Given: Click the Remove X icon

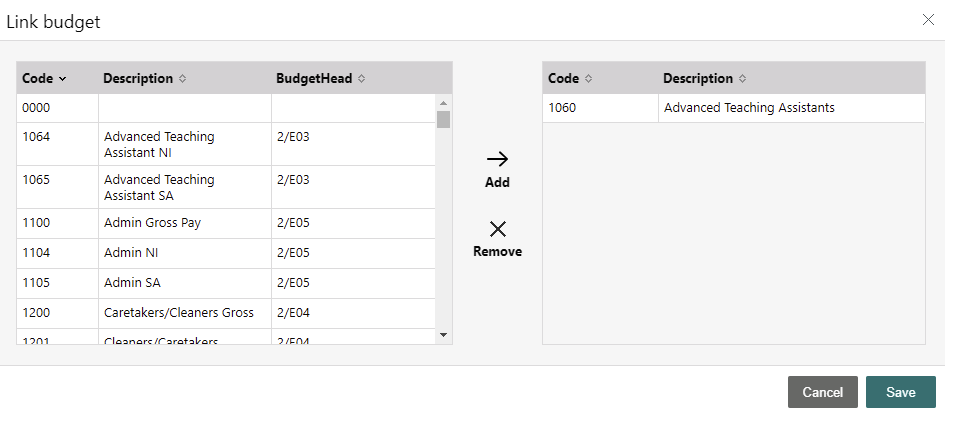Looking at the screenshot, I should coord(498,229).
